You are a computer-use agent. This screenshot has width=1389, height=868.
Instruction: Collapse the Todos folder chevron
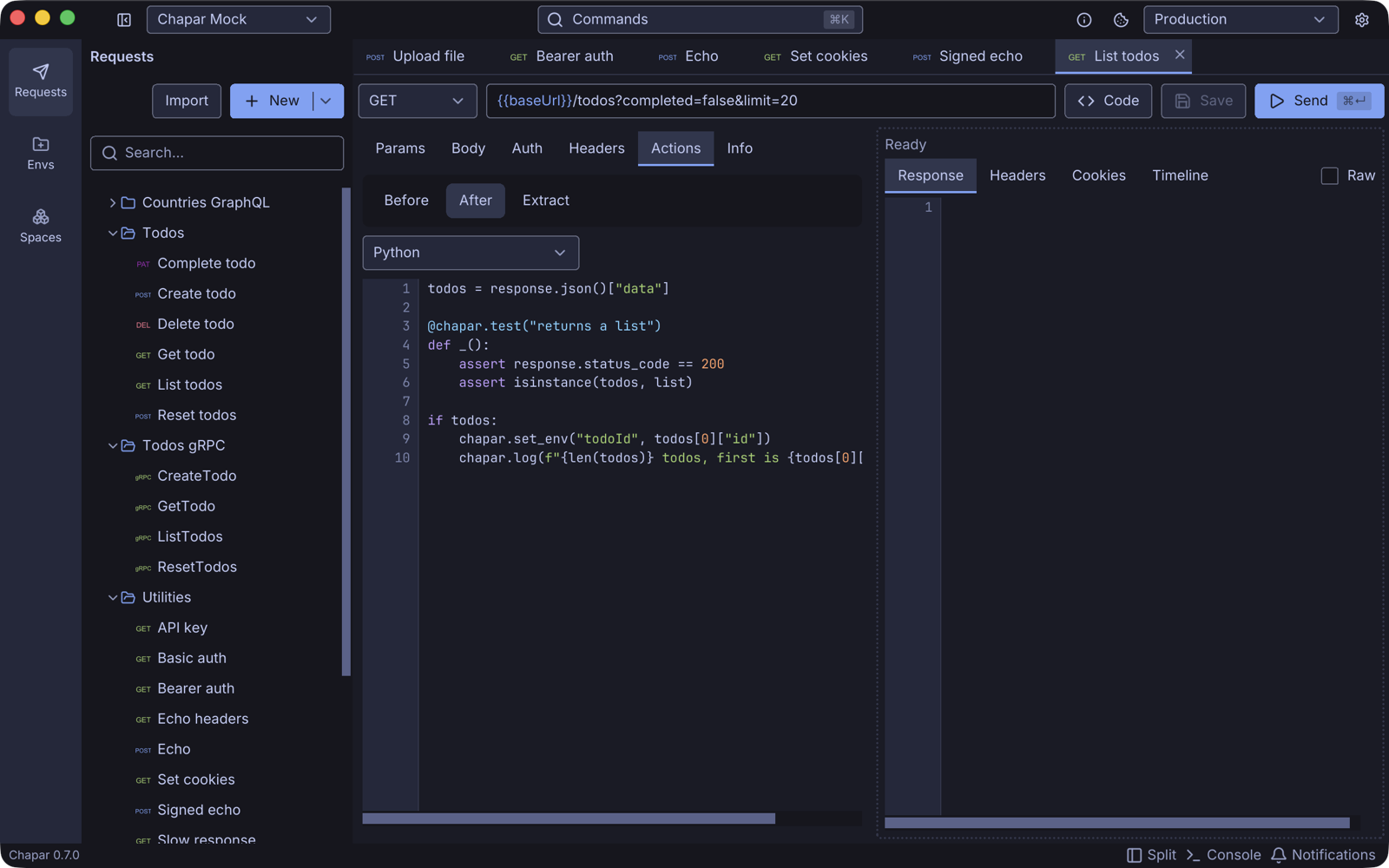point(112,233)
